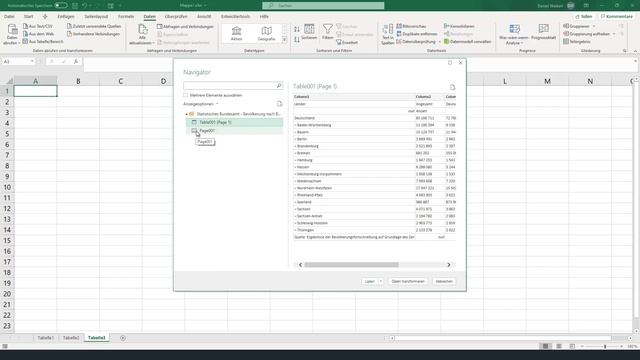This screenshot has width=640, height=360.
Task: Click the Daten transformieren button
Action: coord(408,281)
